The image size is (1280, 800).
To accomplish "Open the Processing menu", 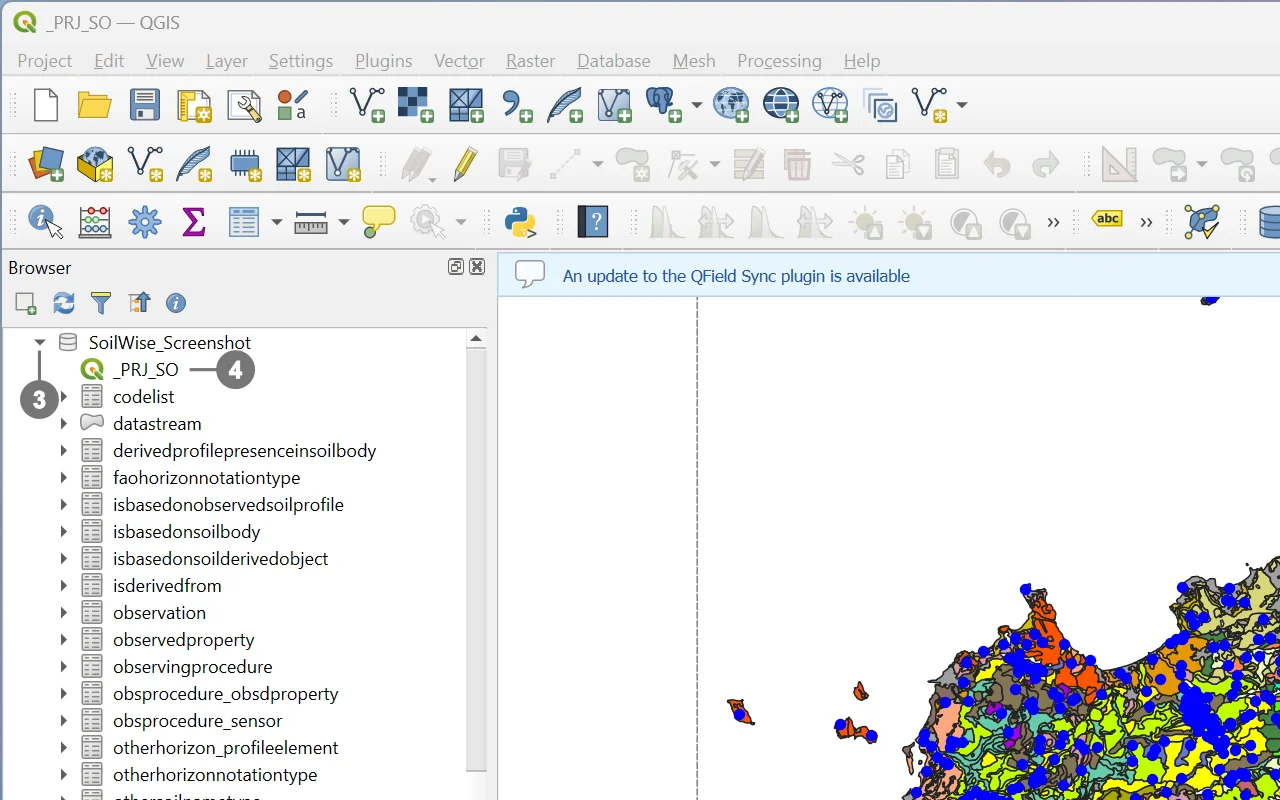I will point(779,61).
